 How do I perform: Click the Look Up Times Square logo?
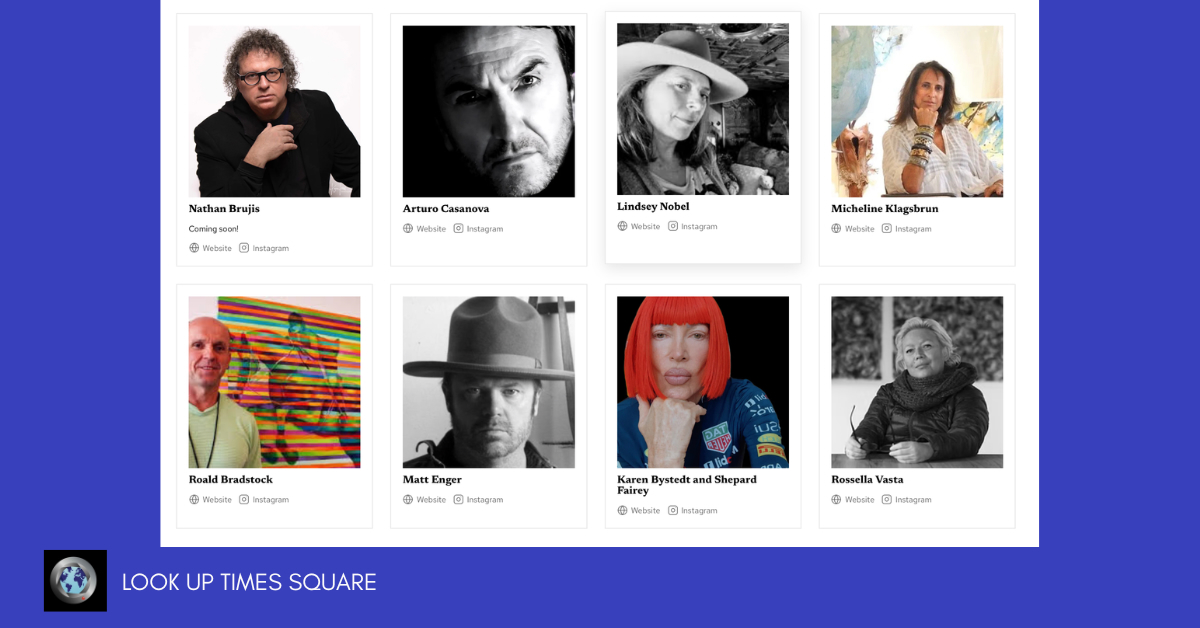(x=75, y=580)
